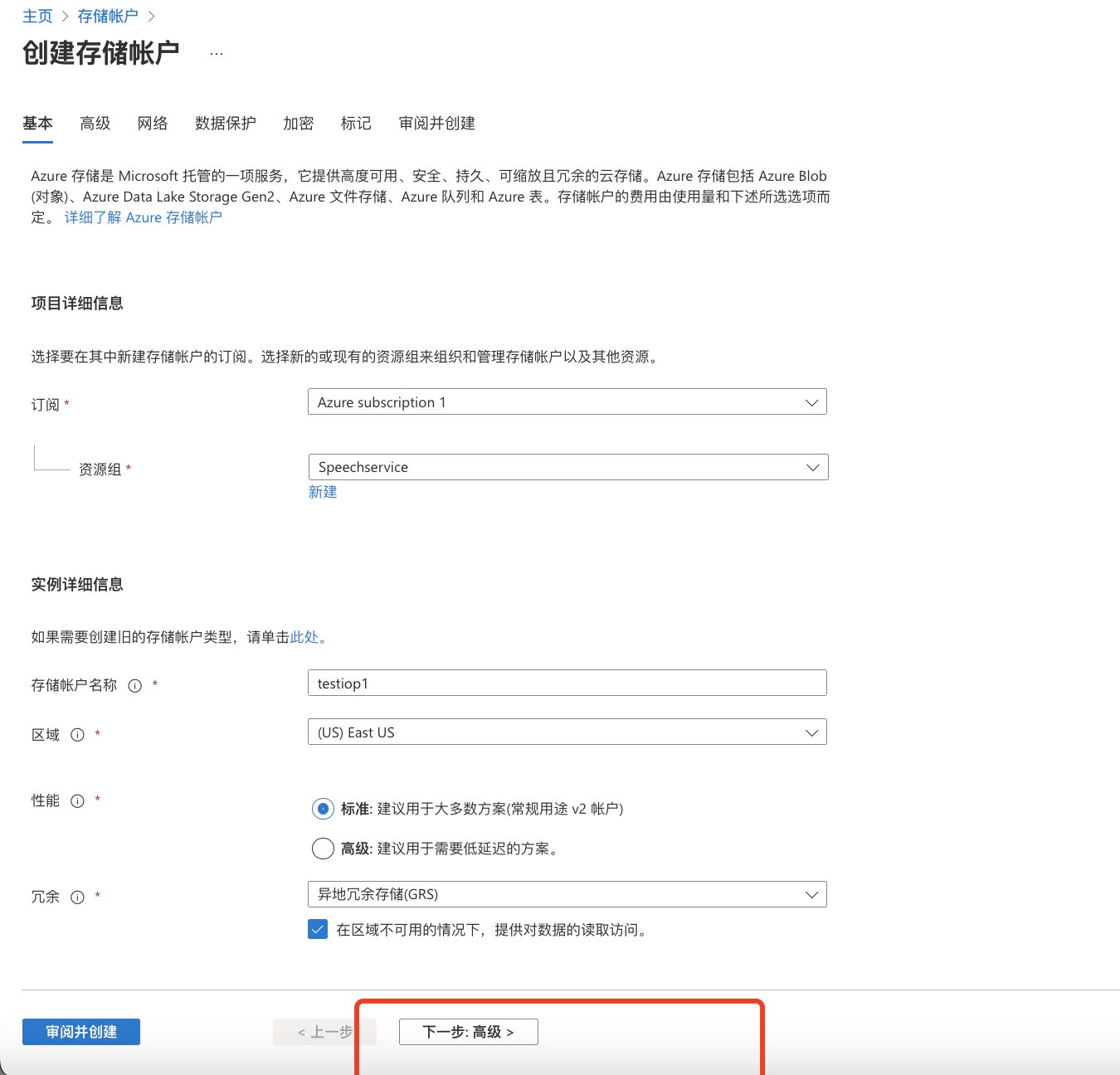Image resolution: width=1120 pixels, height=1075 pixels.
Task: Select the 标准 performance radio button
Action: [323, 809]
